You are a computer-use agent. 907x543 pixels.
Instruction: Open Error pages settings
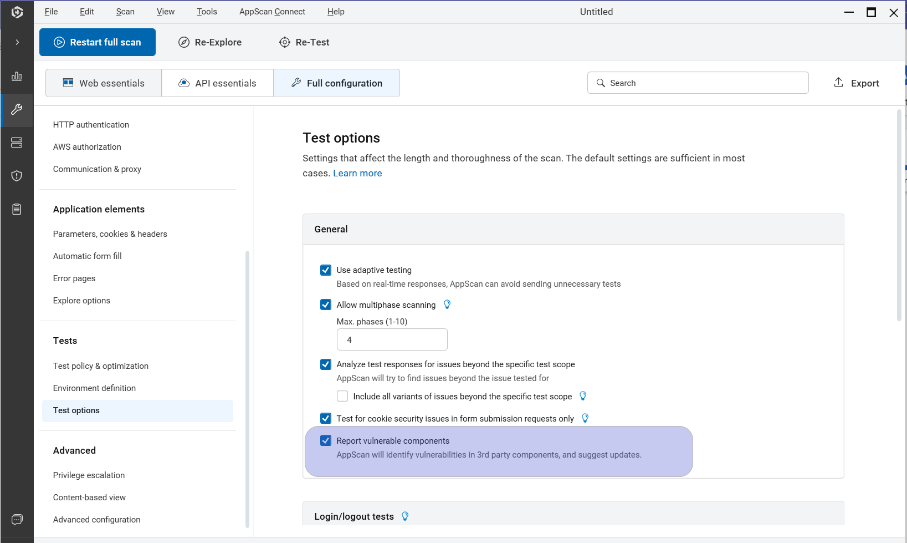click(x=74, y=278)
